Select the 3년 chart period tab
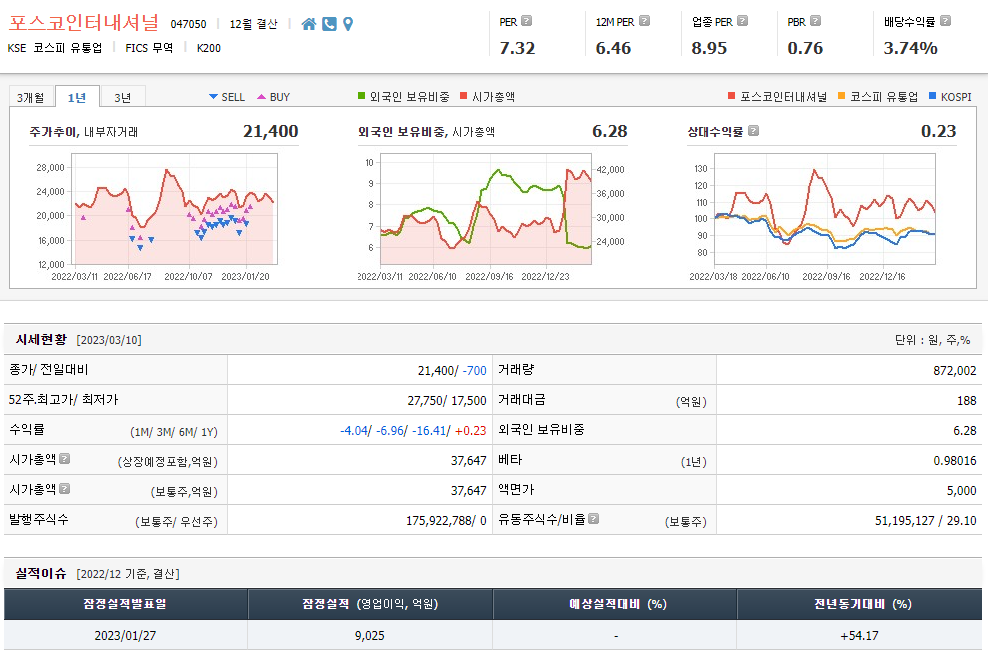The image size is (988, 660). coord(123,97)
